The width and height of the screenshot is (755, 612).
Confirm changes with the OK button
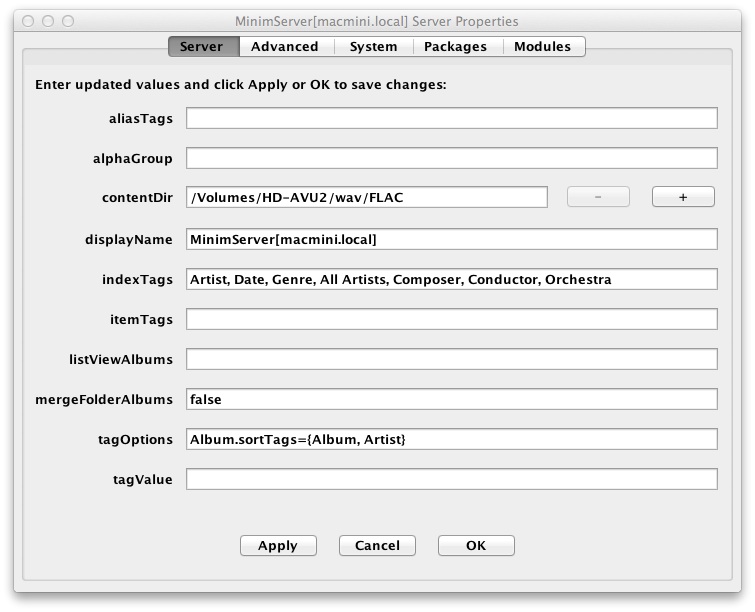point(476,546)
